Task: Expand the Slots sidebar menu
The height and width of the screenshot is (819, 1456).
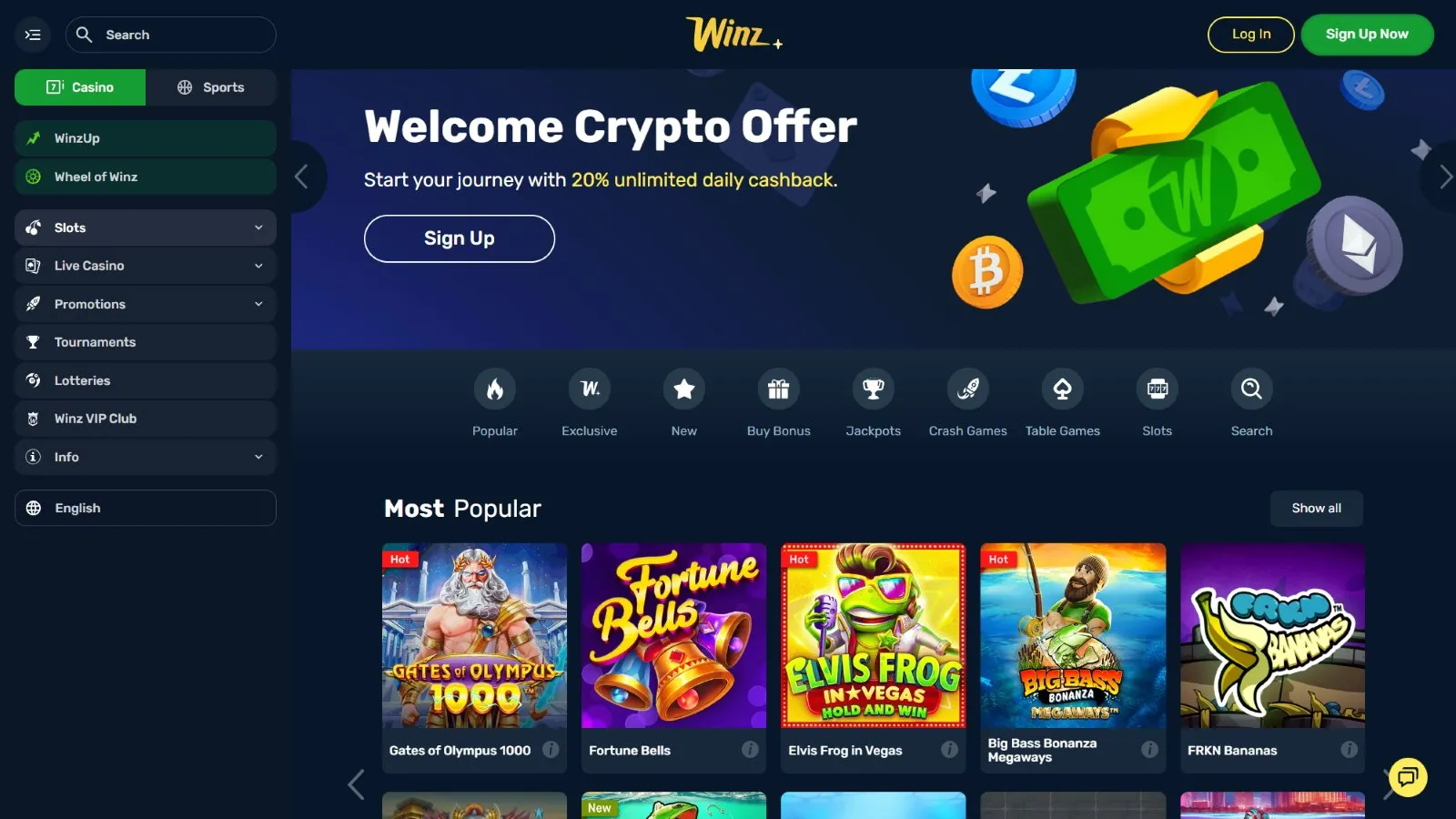Action: [x=146, y=227]
